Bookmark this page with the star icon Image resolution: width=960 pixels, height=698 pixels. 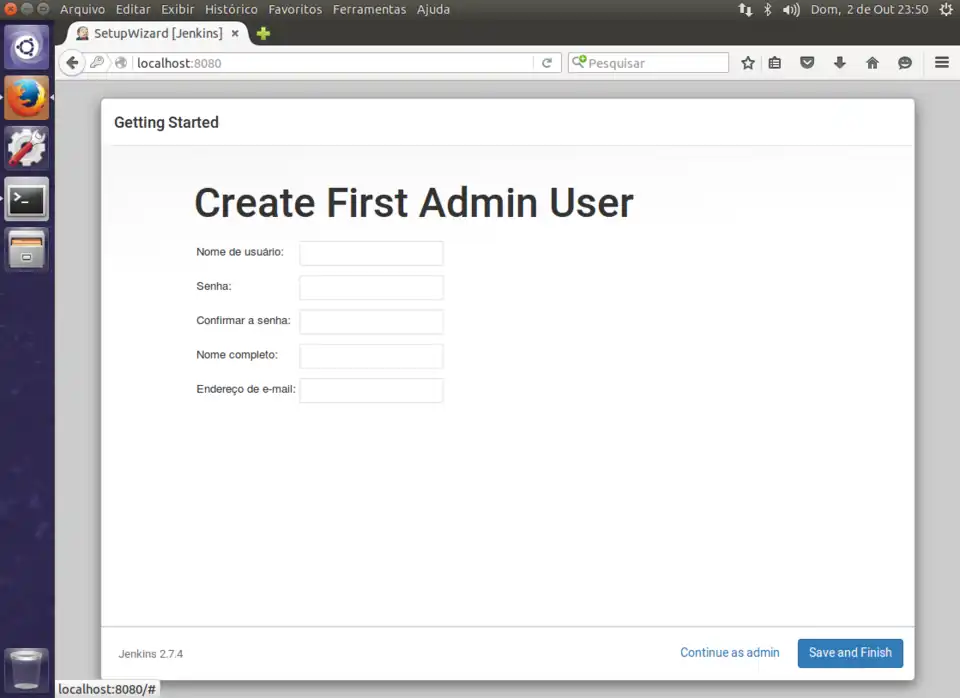pos(747,62)
